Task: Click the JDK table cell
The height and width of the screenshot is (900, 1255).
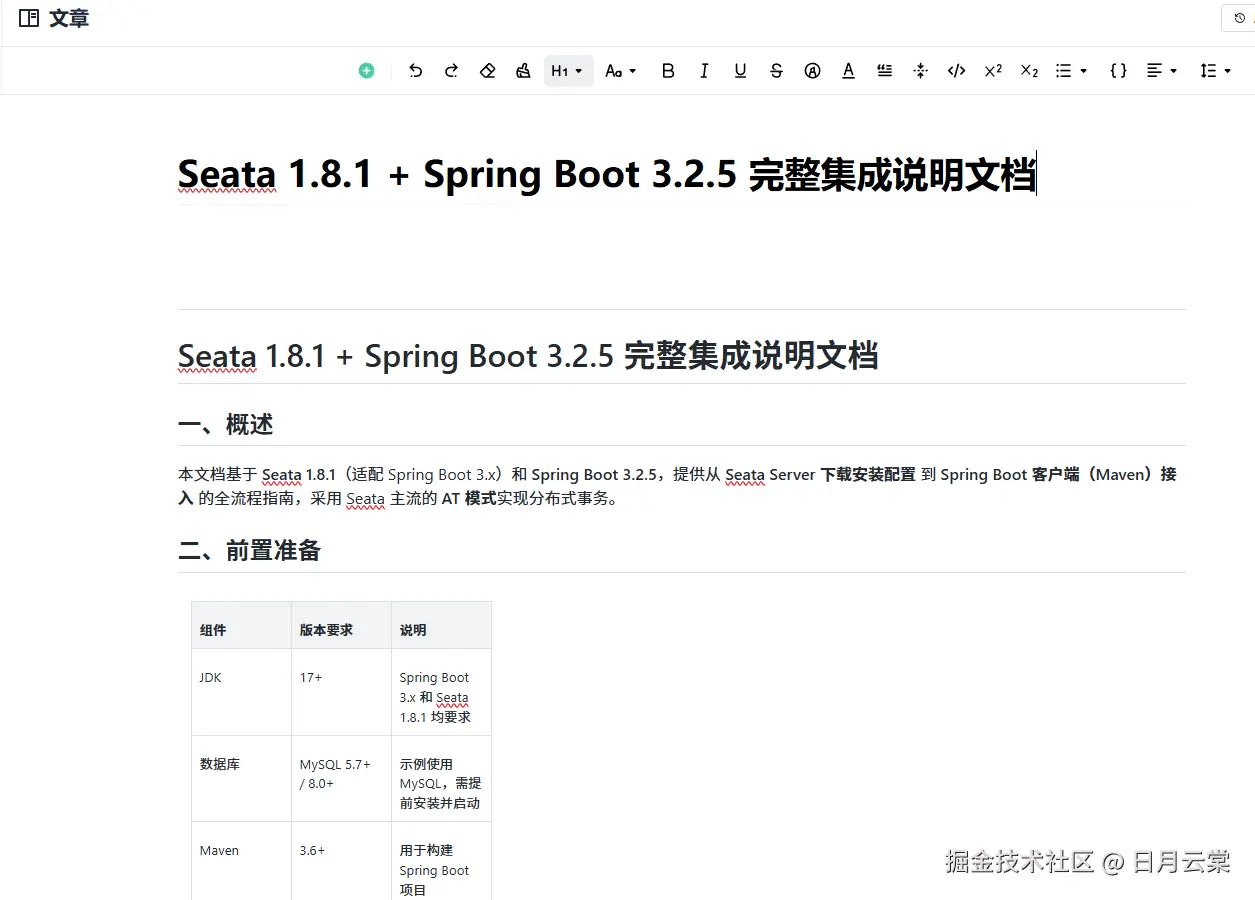Action: [x=241, y=692]
